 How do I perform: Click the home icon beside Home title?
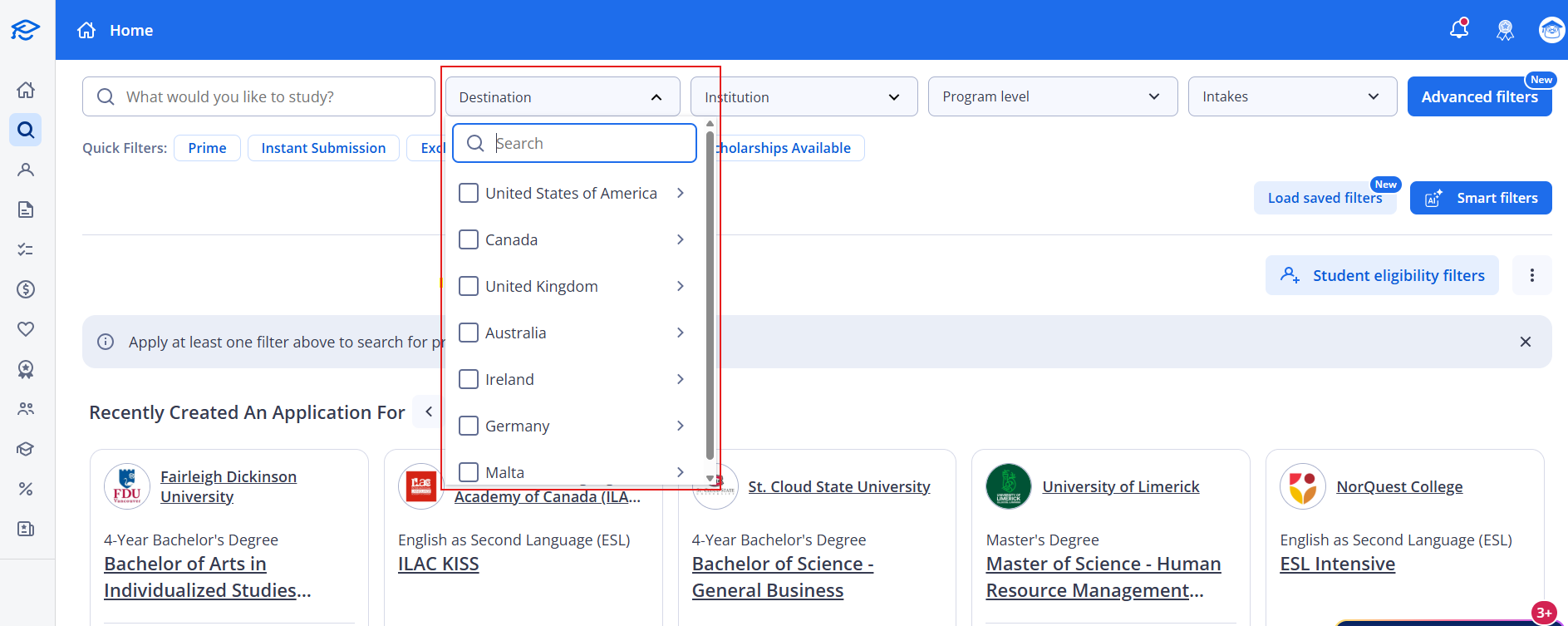[86, 30]
